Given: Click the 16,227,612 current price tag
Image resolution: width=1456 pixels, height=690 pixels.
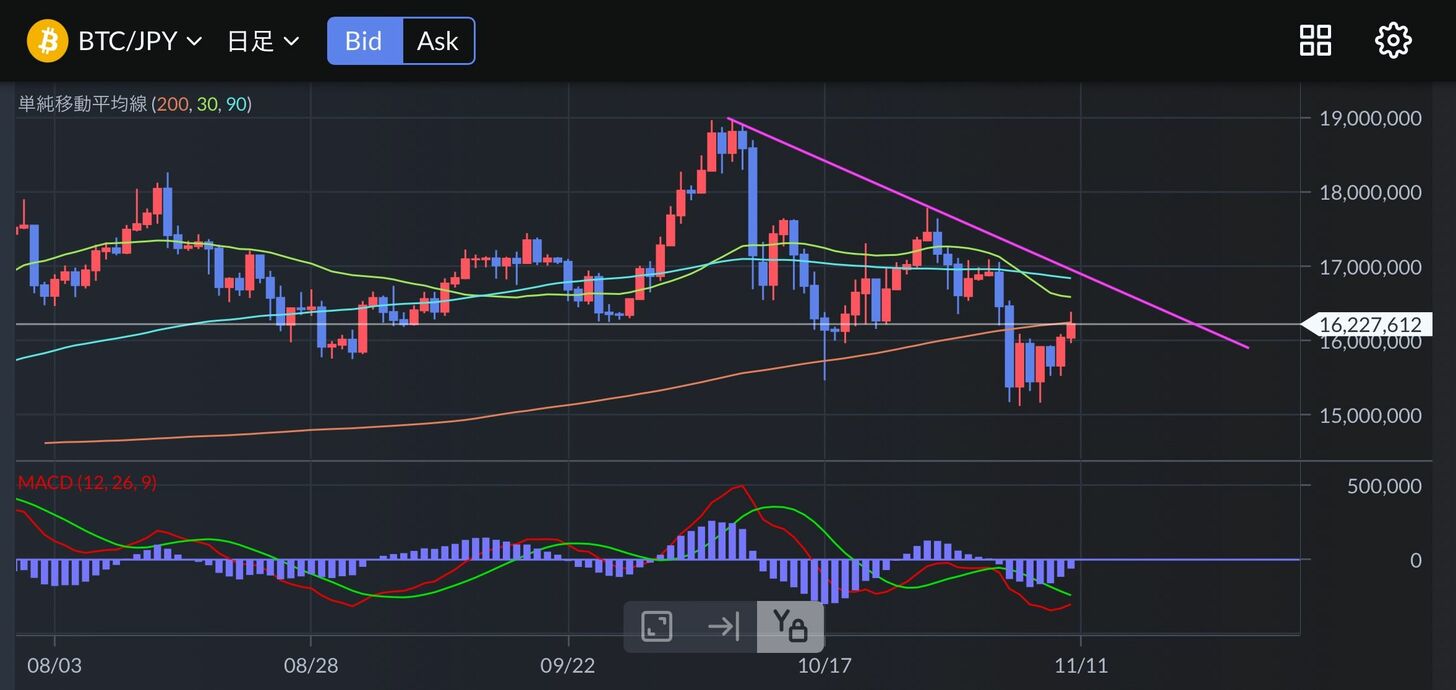Looking at the screenshot, I should 1368,324.
